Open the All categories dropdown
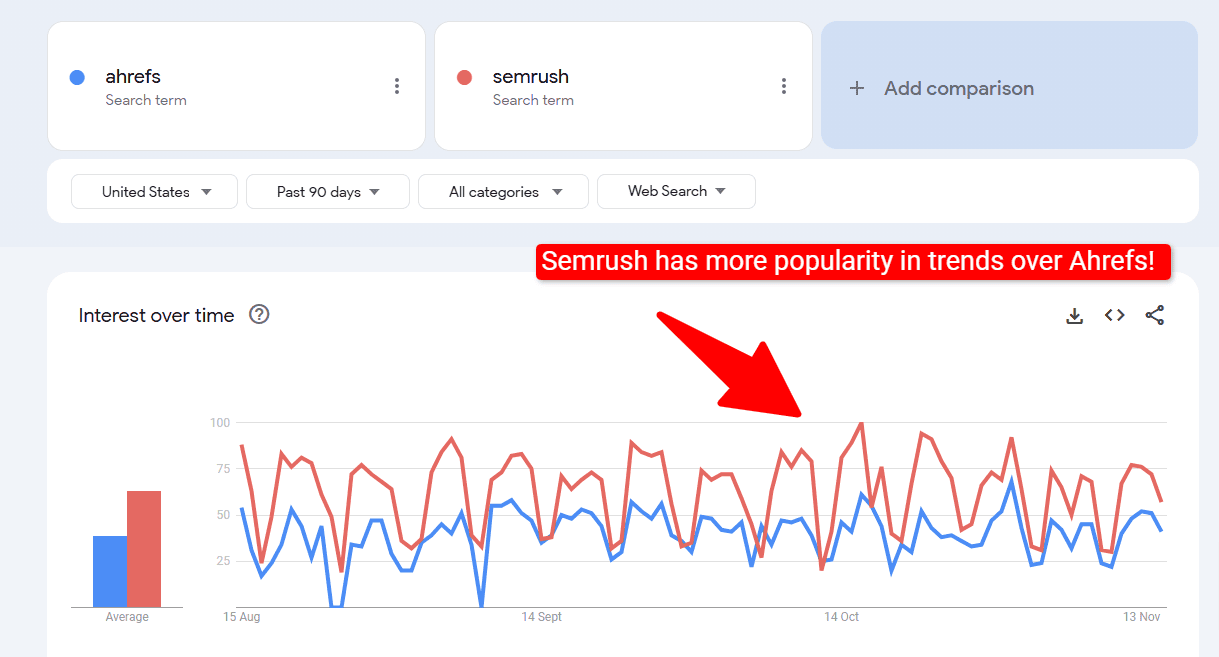1219x657 pixels. coord(503,191)
